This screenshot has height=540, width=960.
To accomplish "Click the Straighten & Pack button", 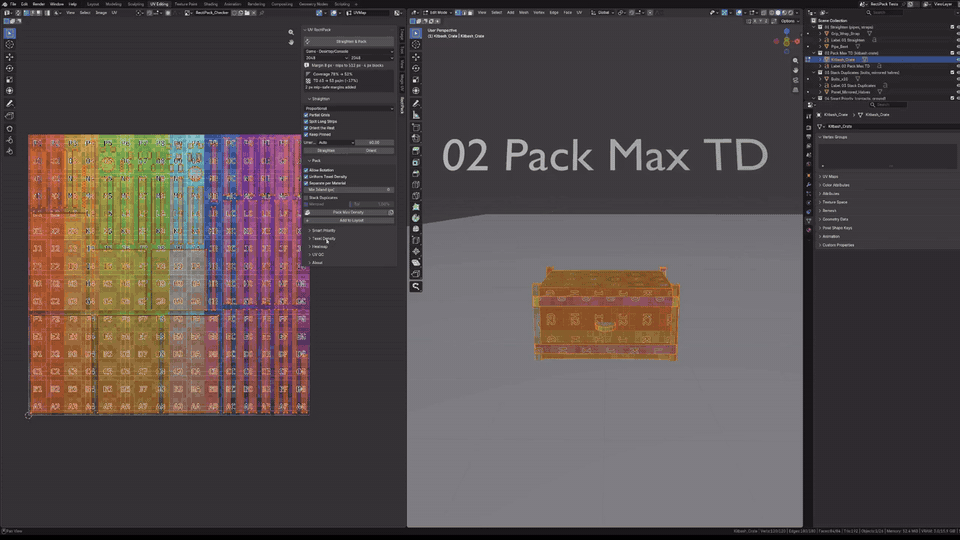I will tap(349, 41).
